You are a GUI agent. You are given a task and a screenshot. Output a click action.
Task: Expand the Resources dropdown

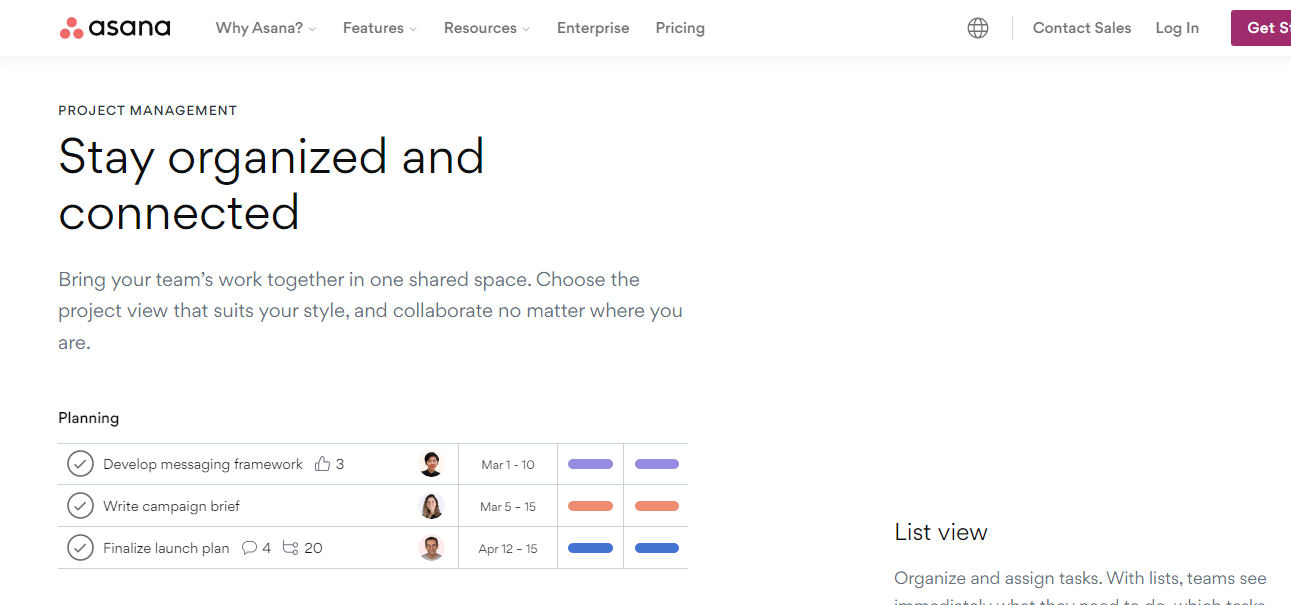[487, 28]
